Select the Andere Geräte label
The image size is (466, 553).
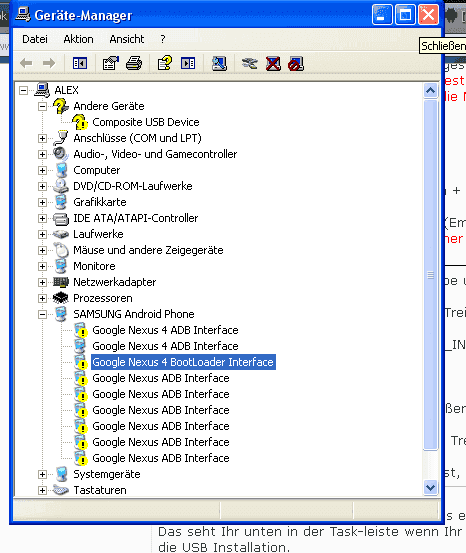pos(109,106)
